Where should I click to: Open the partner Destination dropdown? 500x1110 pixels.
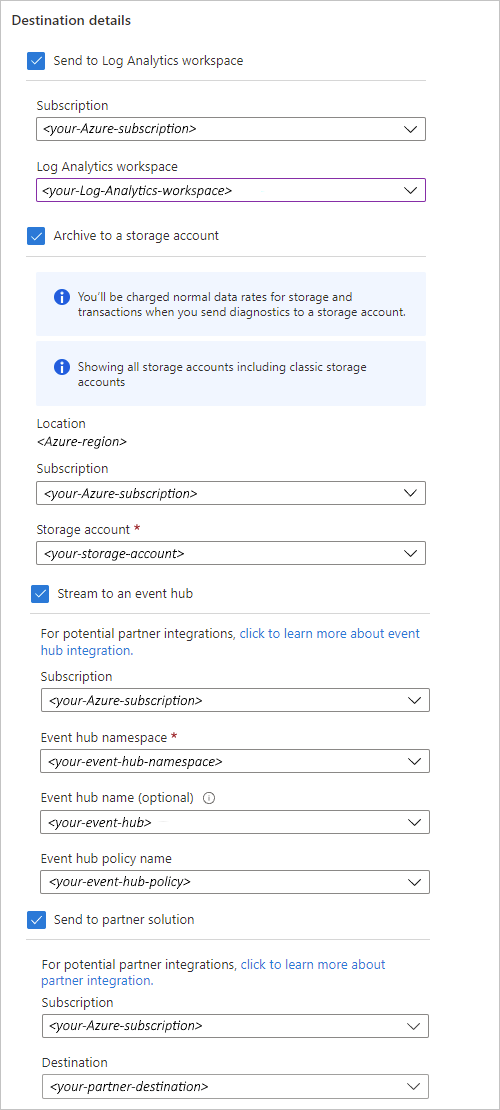pyautogui.click(x=235, y=1086)
